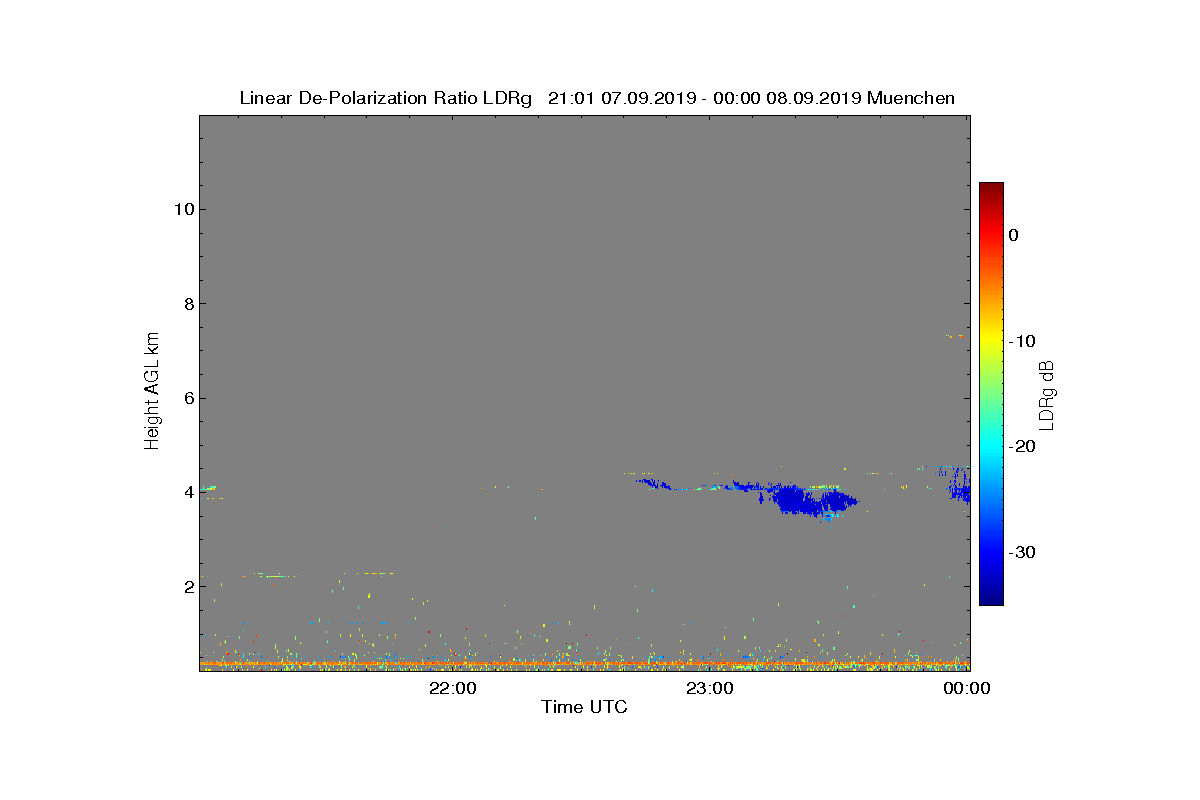
Task: Click the orange ground clutter band at plot bottom
Action: pyautogui.click(x=584, y=664)
